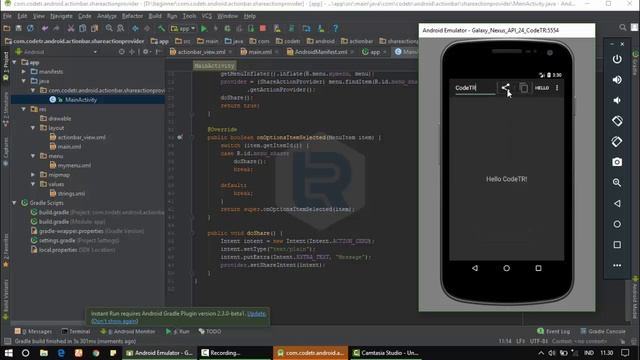Collapse the layout folder
The width and height of the screenshot is (640, 360).
click(33, 128)
